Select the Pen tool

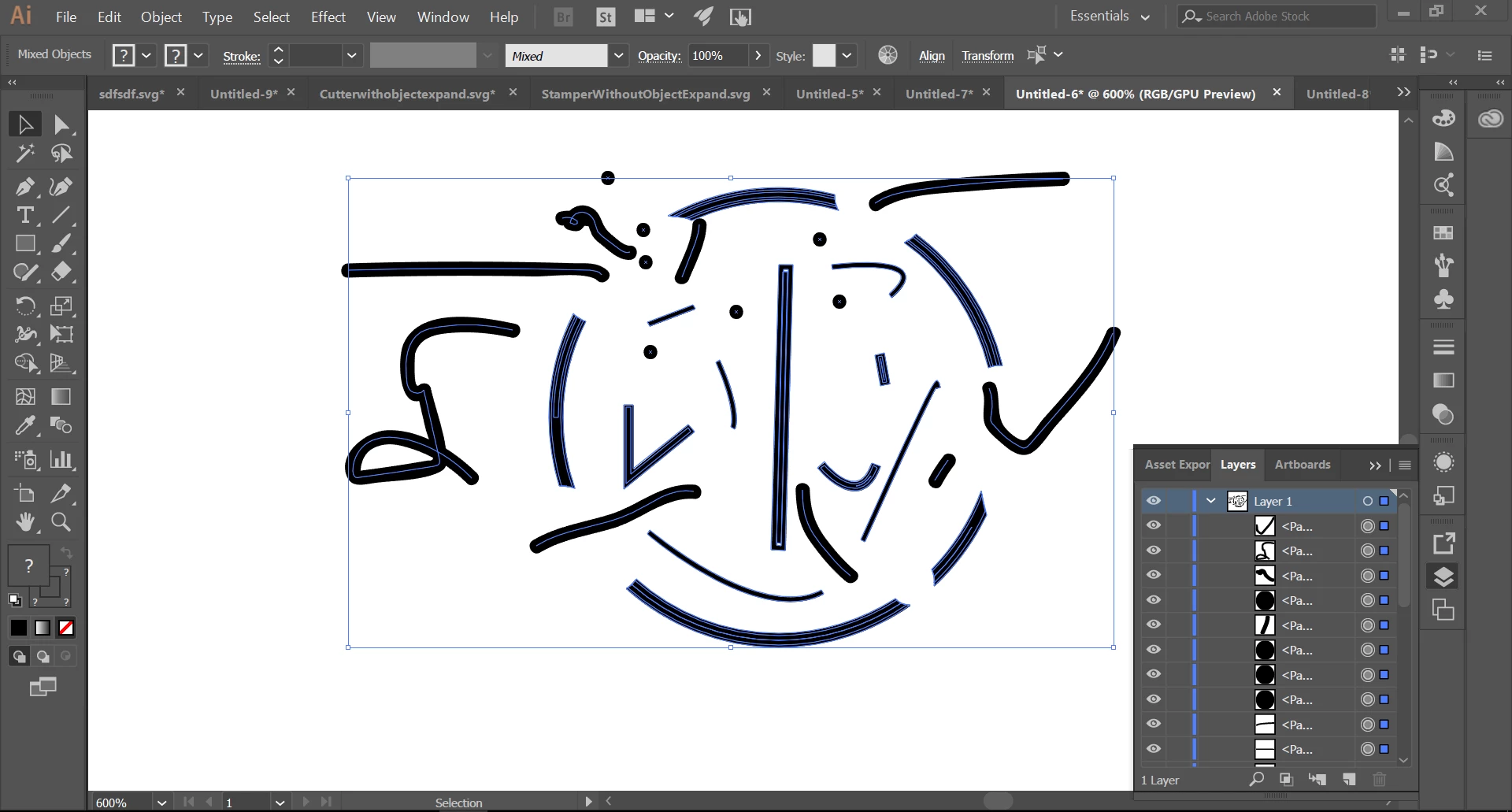tap(25, 187)
